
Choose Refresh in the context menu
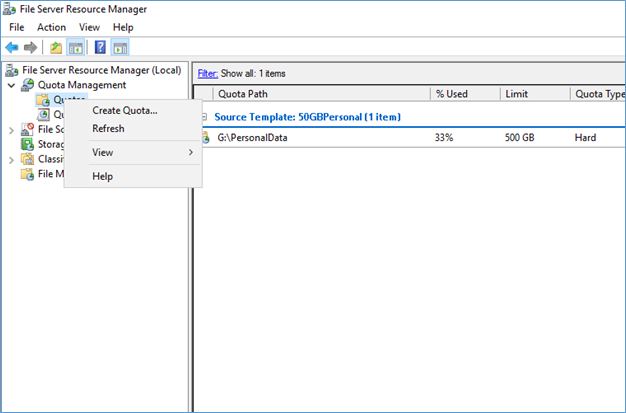click(108, 128)
